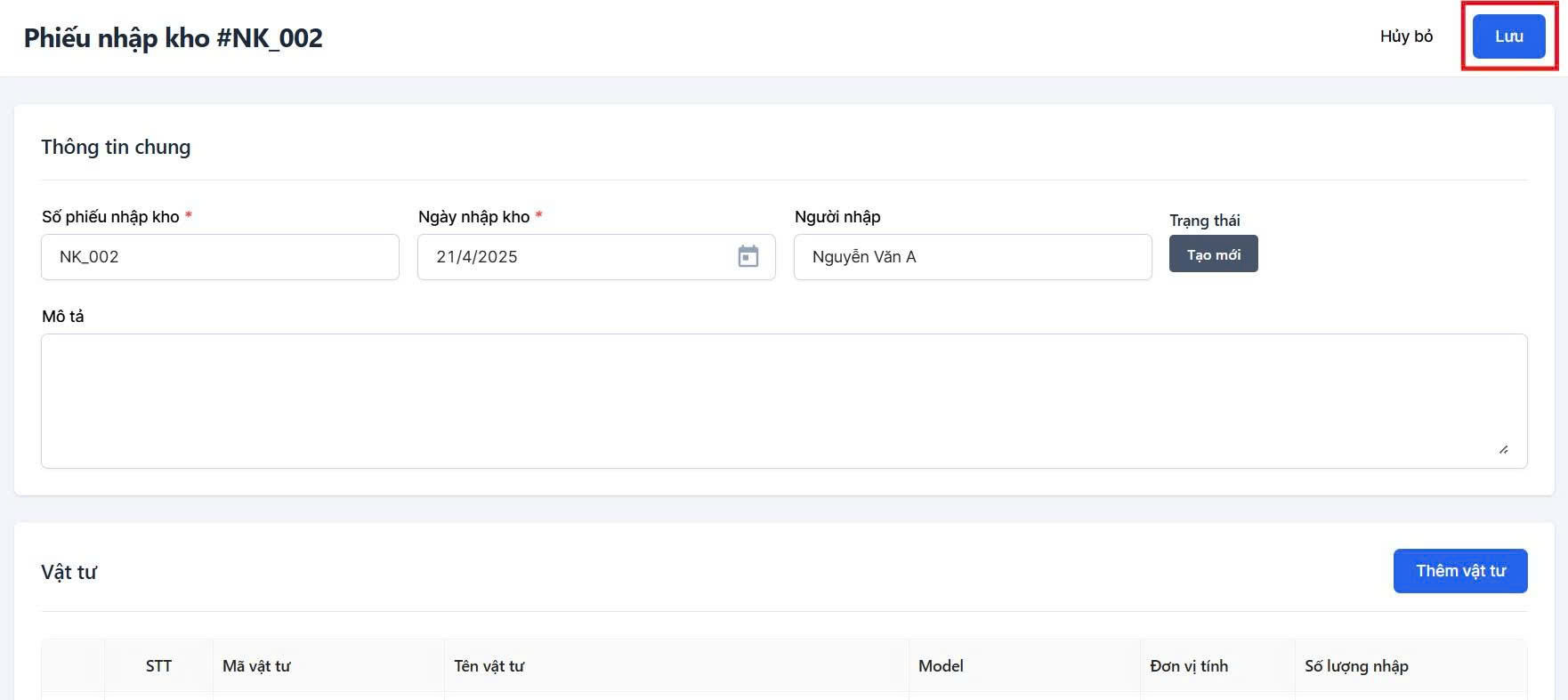
Task: Select the Người nhập input field
Action: [972, 257]
